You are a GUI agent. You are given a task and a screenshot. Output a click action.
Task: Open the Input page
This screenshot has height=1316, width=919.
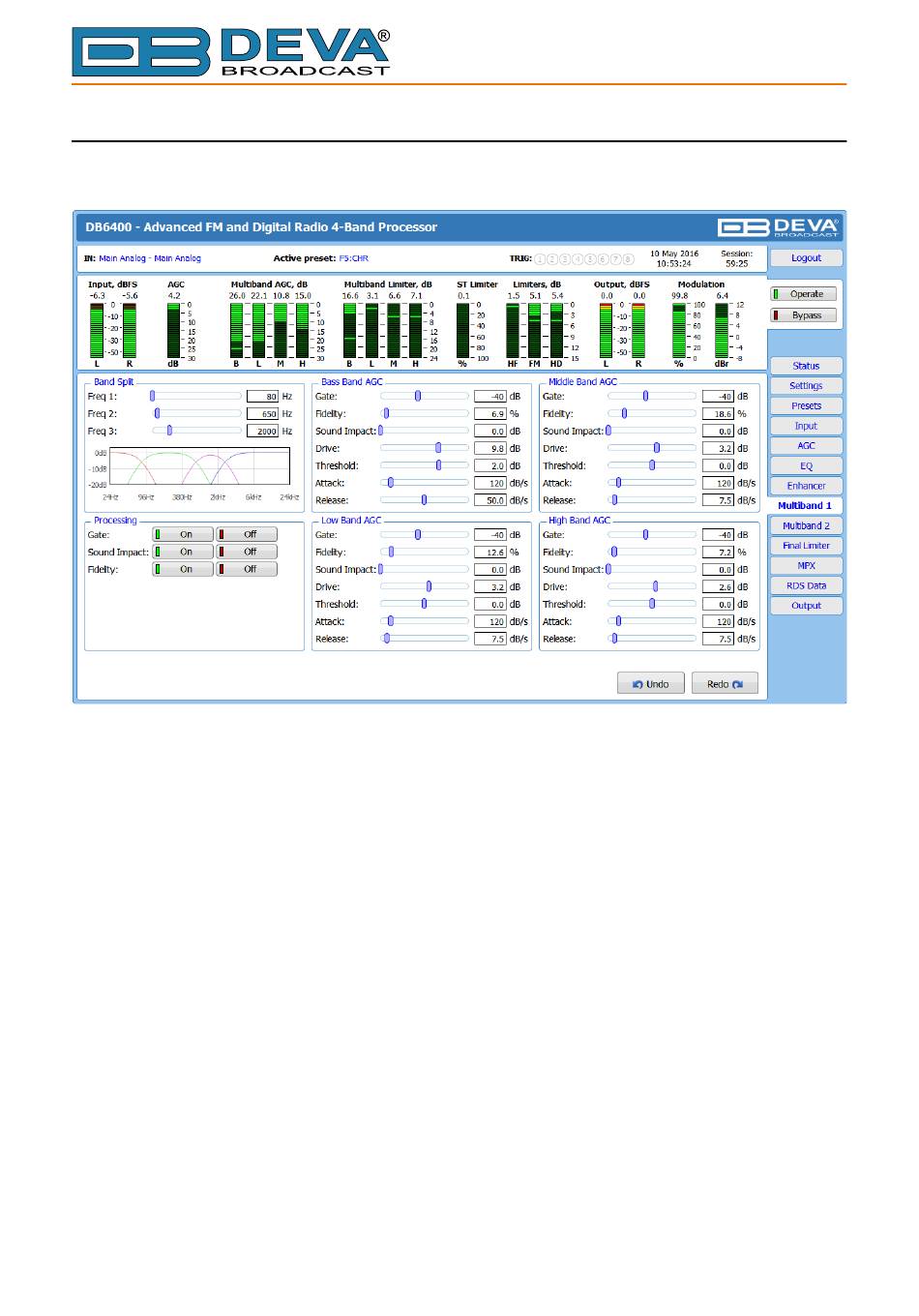coord(806,426)
